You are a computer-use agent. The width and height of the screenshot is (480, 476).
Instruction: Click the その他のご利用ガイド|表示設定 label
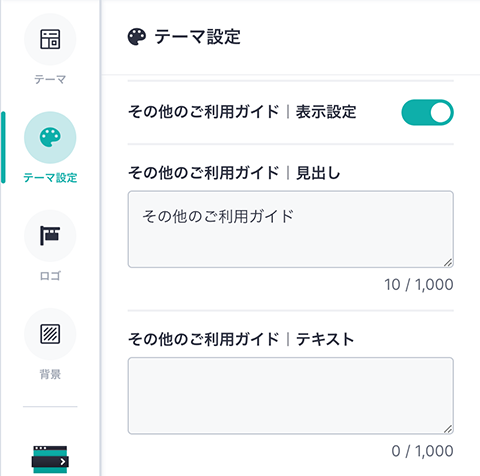click(242, 112)
